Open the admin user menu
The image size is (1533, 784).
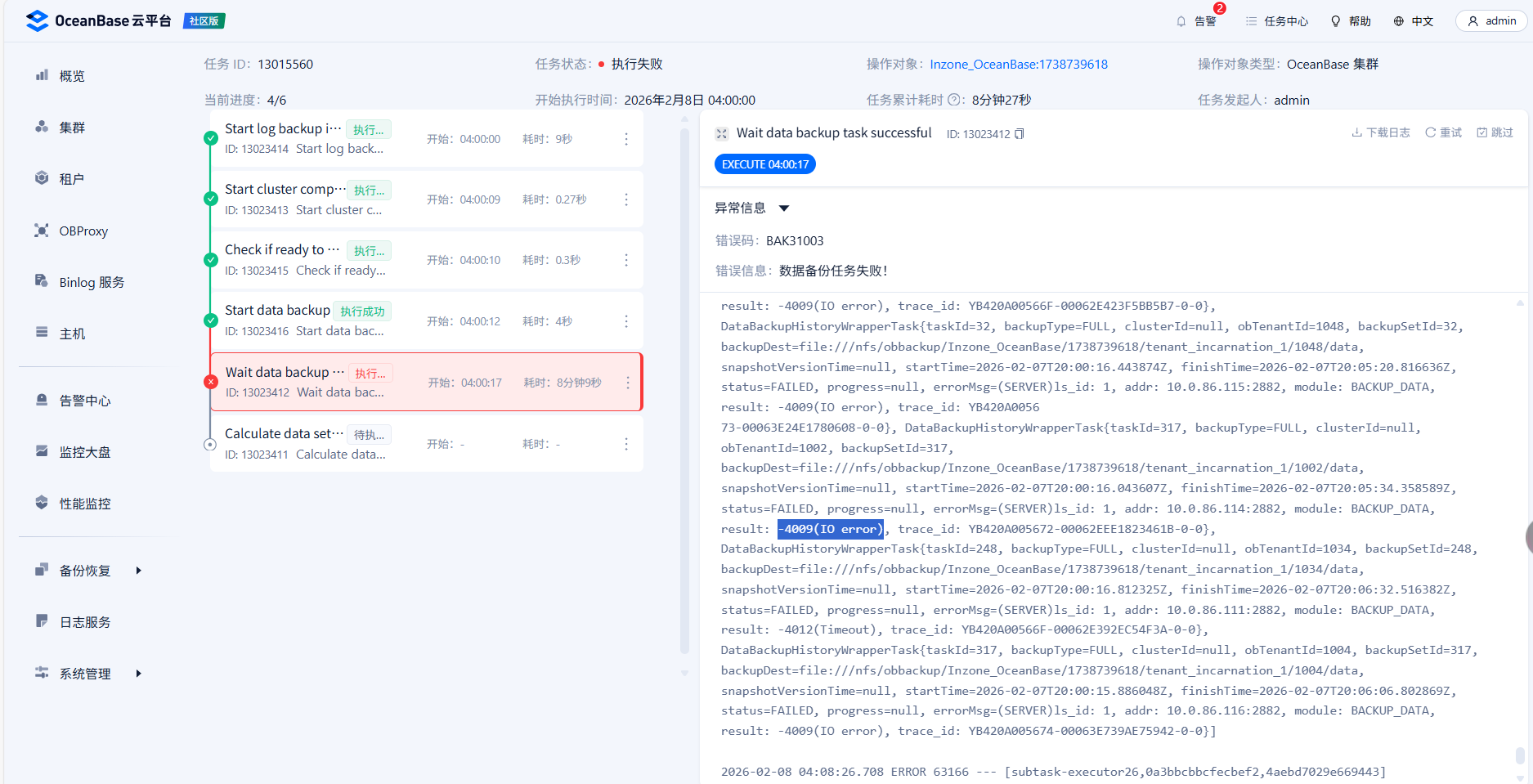[x=1491, y=21]
